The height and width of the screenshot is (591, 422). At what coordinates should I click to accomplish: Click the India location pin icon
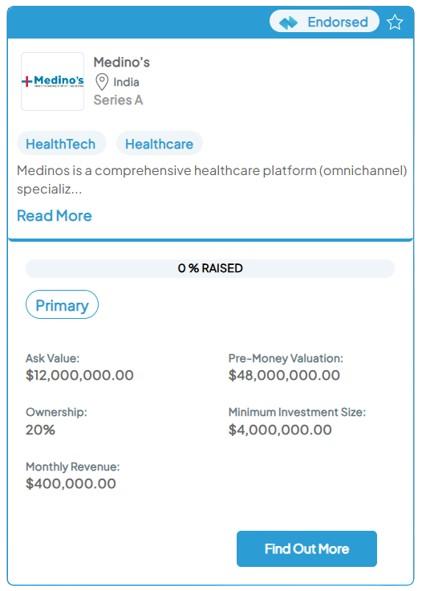102,82
